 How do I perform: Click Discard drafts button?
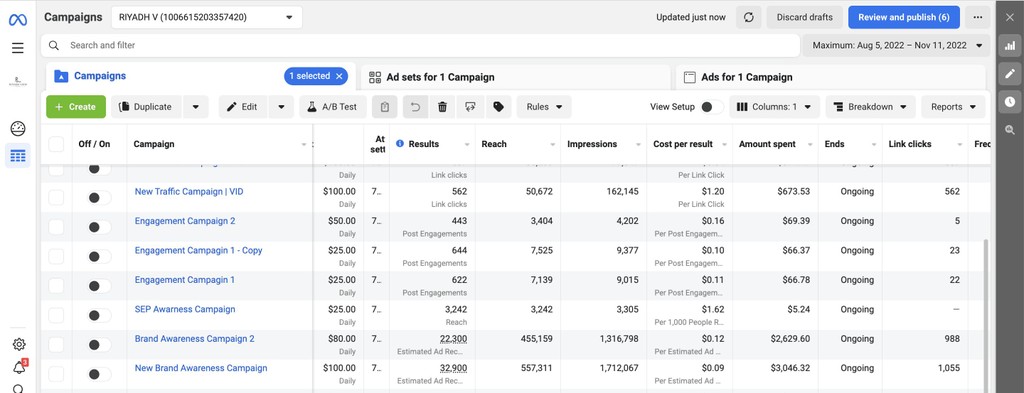pyautogui.click(x=805, y=18)
